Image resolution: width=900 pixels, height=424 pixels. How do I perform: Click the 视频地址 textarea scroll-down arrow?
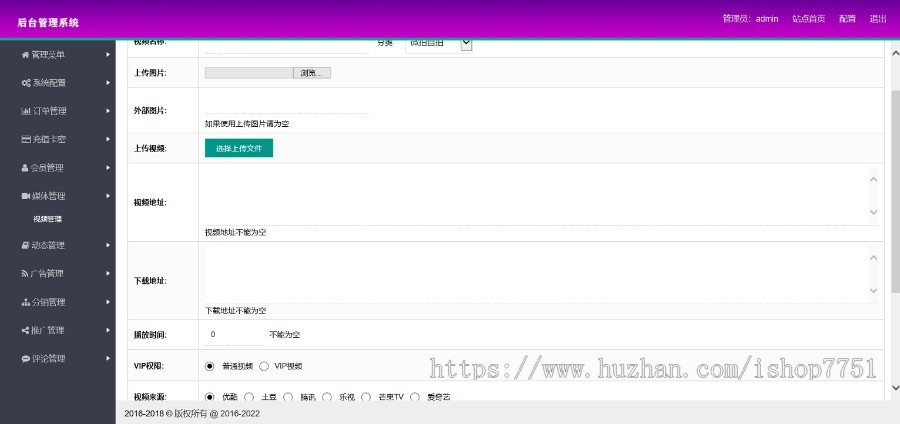[x=874, y=212]
